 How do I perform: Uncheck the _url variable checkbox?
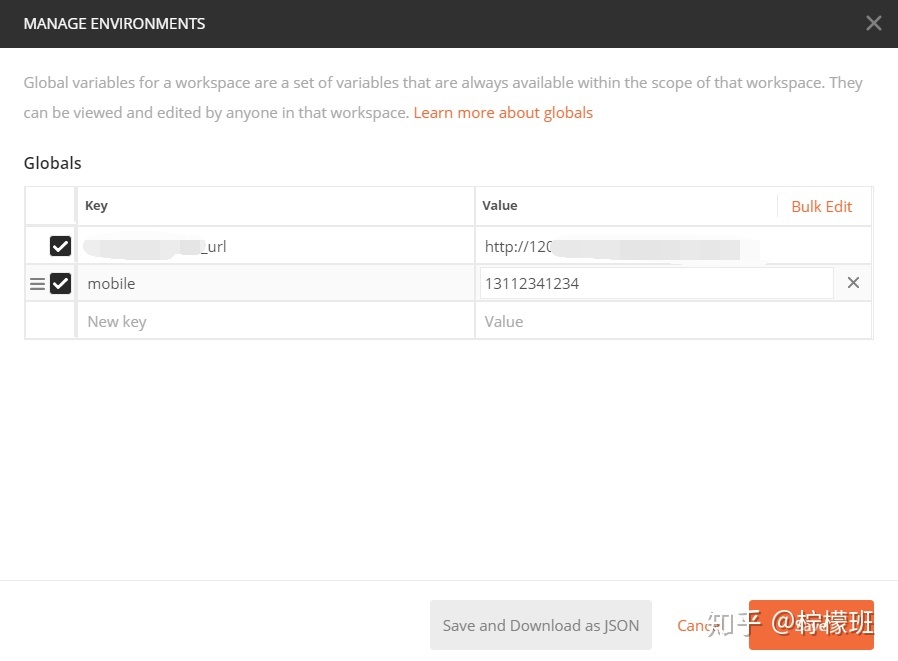point(60,246)
